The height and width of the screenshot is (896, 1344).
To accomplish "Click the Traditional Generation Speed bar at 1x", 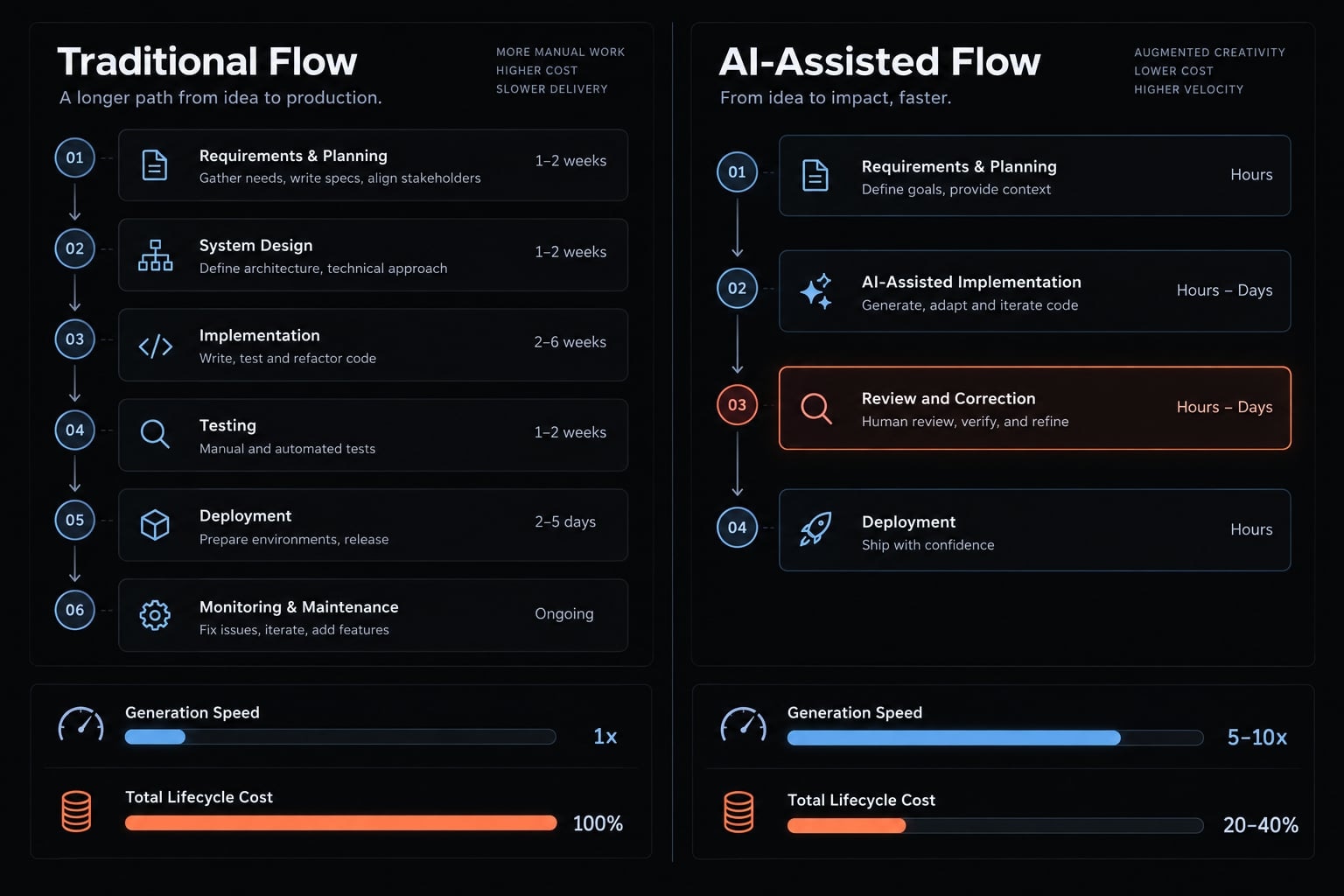I will click(x=340, y=737).
